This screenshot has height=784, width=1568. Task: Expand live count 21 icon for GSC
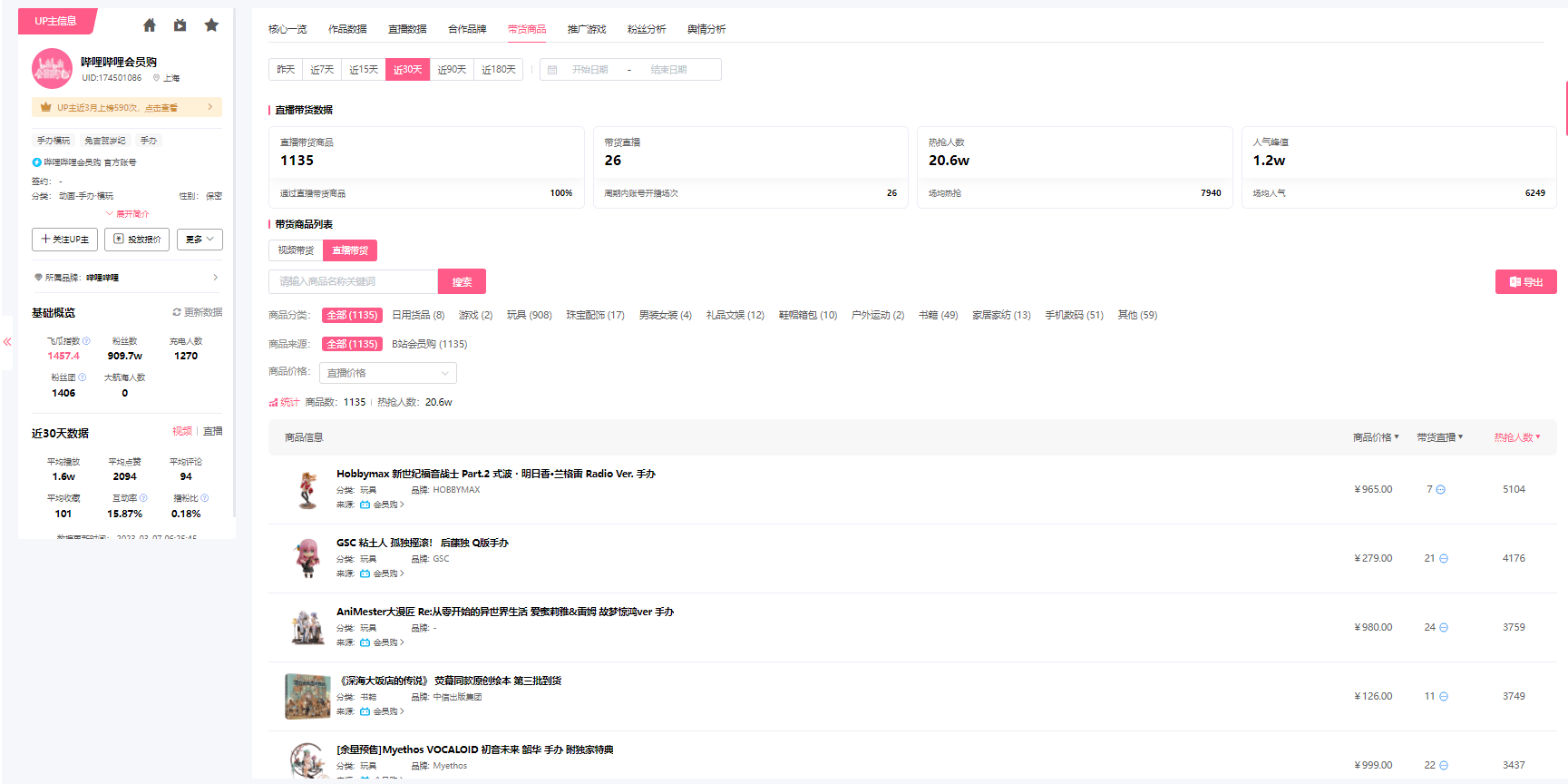click(x=1444, y=559)
